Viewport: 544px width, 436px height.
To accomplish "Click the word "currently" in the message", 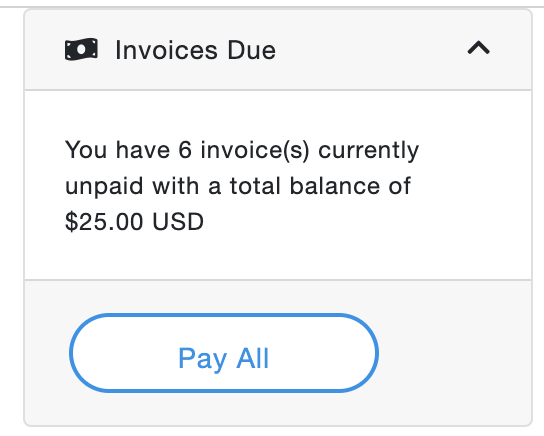I will pos(368,151).
